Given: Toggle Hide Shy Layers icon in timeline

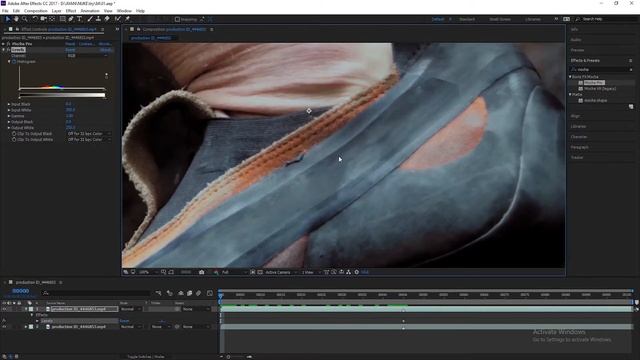Looking at the screenshot, I should [181, 293].
